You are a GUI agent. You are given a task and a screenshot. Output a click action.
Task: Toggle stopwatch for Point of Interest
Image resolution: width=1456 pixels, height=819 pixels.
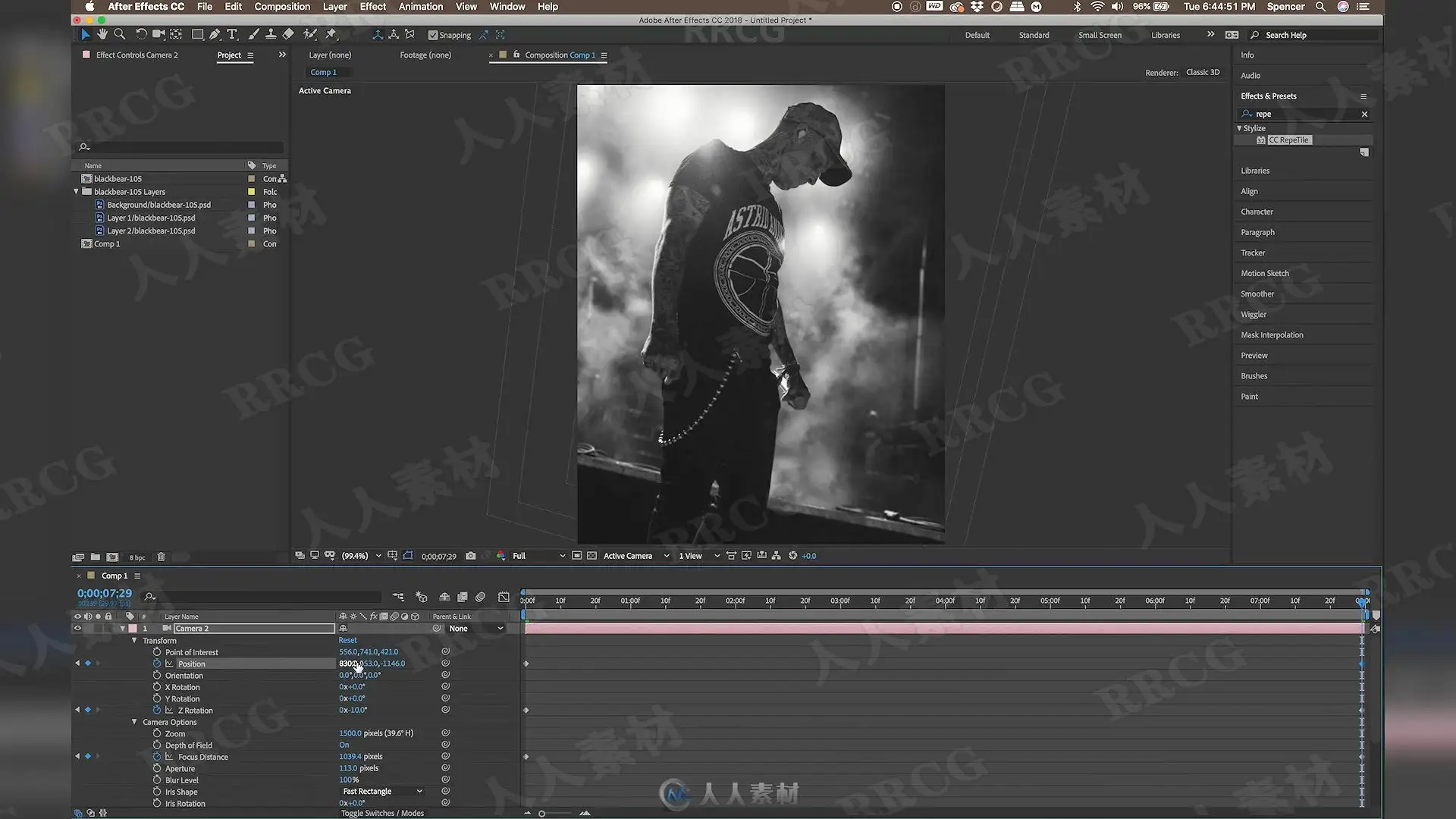coord(157,652)
